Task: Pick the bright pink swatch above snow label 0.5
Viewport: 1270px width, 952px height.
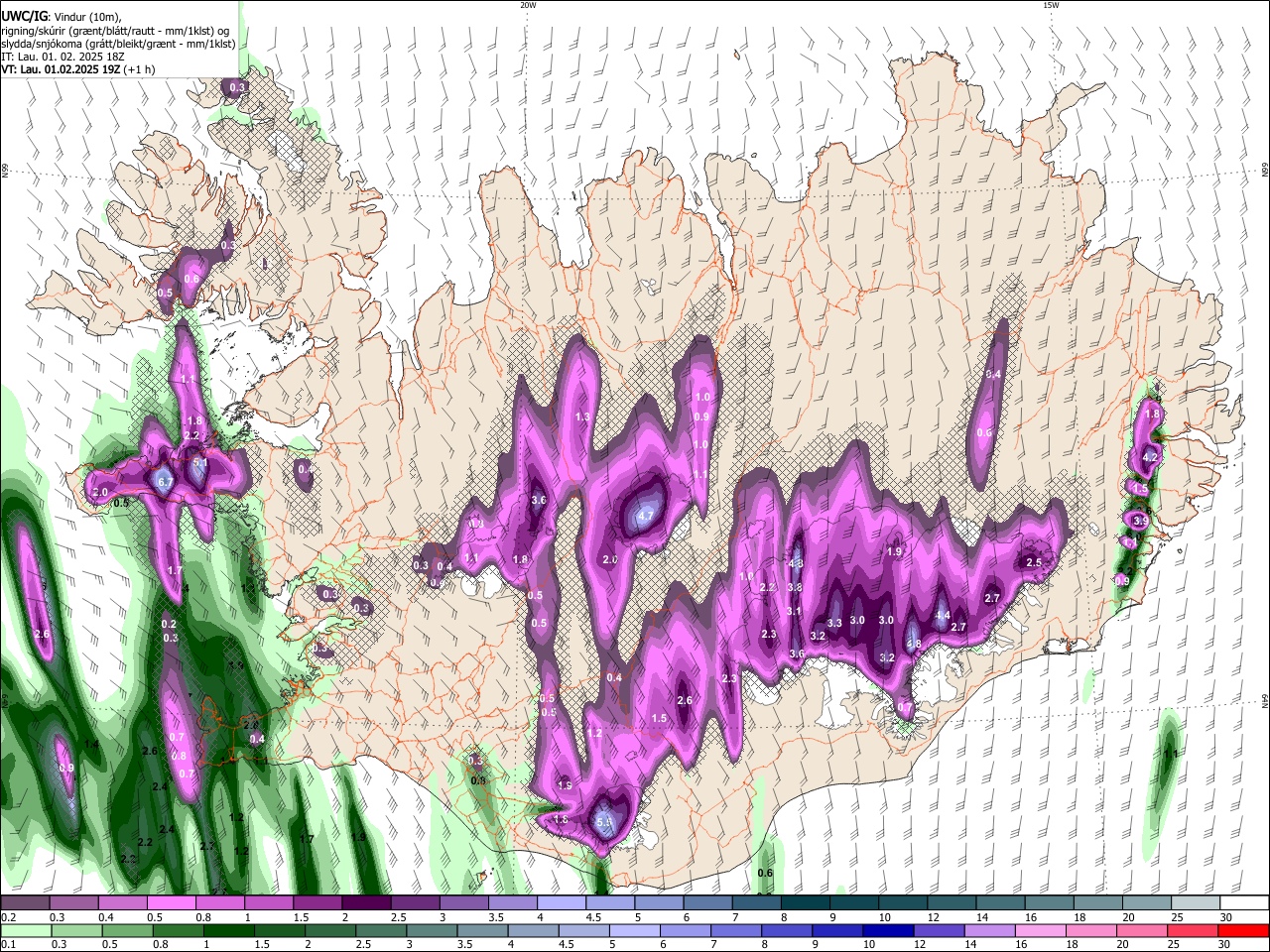Action: point(171,903)
